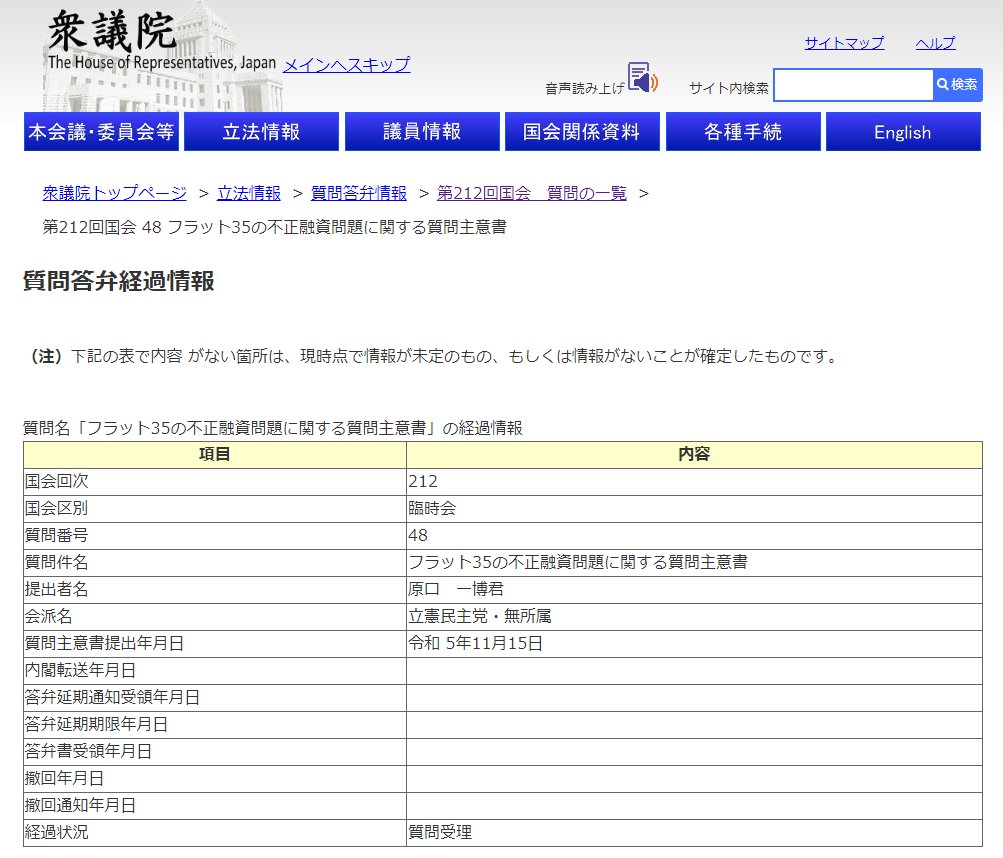Select the 質問件名 value in the table
Viewport: 1003px width, 858px height.
click(x=694, y=562)
